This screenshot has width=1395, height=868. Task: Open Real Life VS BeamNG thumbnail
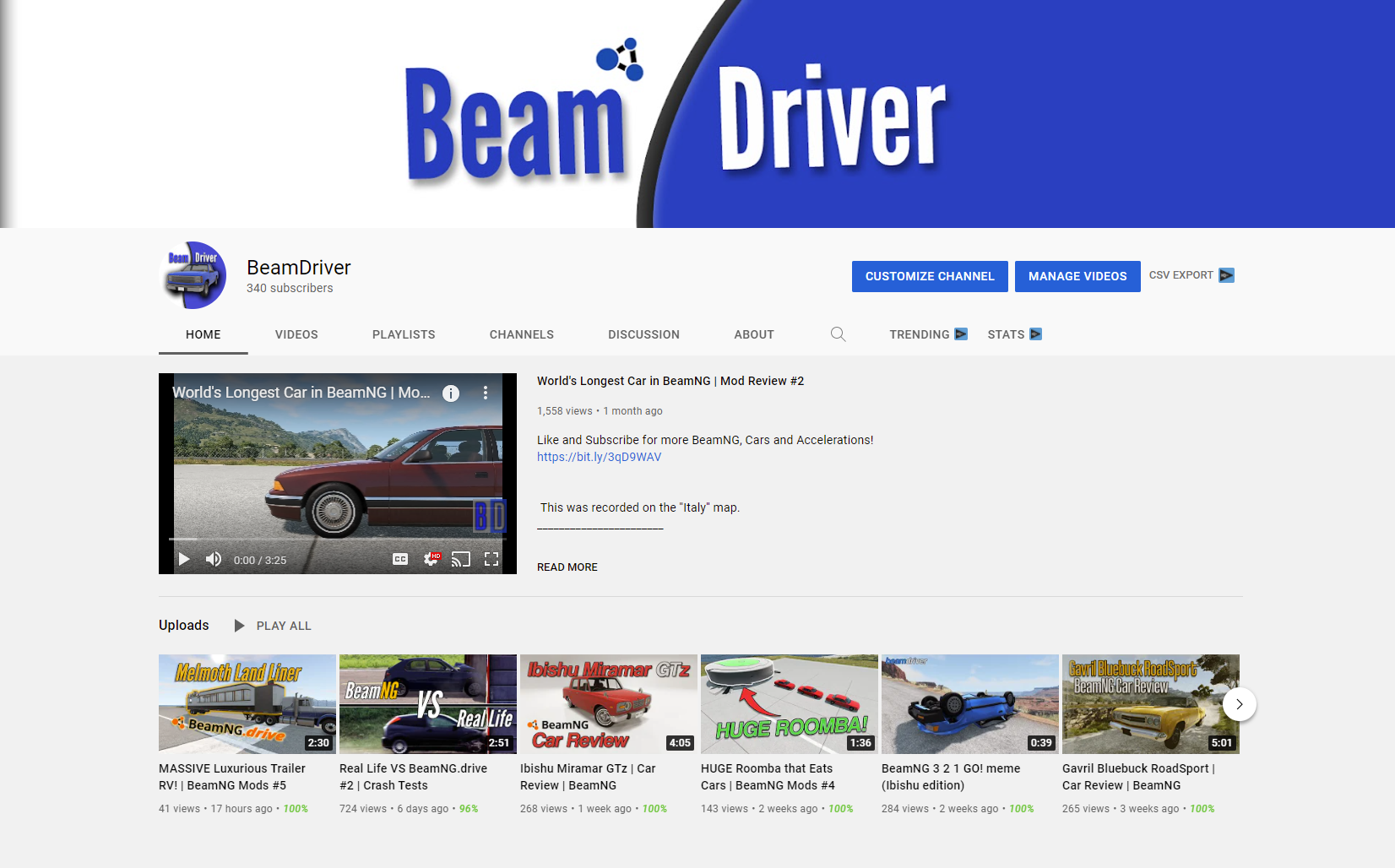(428, 704)
